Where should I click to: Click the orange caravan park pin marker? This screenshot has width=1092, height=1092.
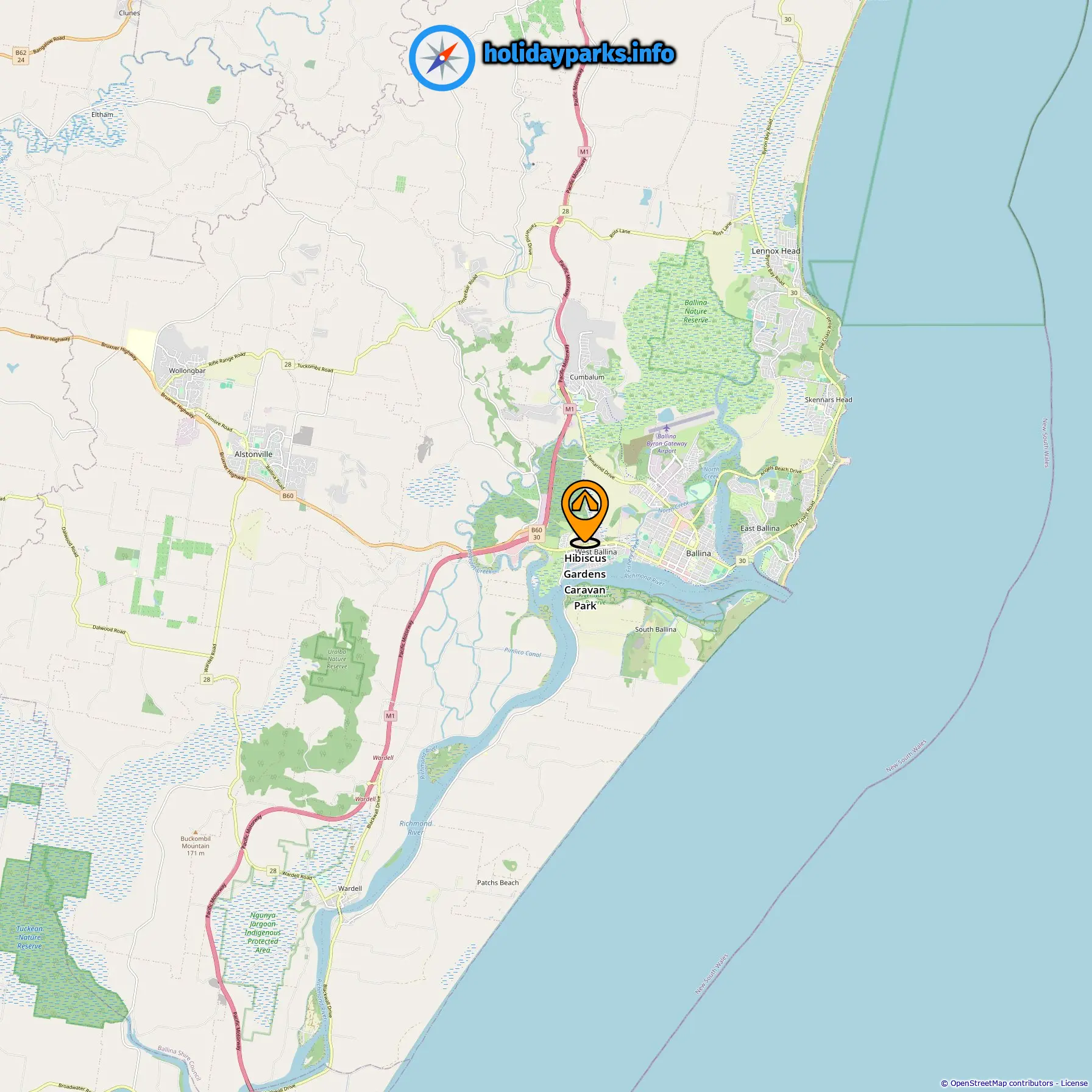pyautogui.click(x=585, y=512)
